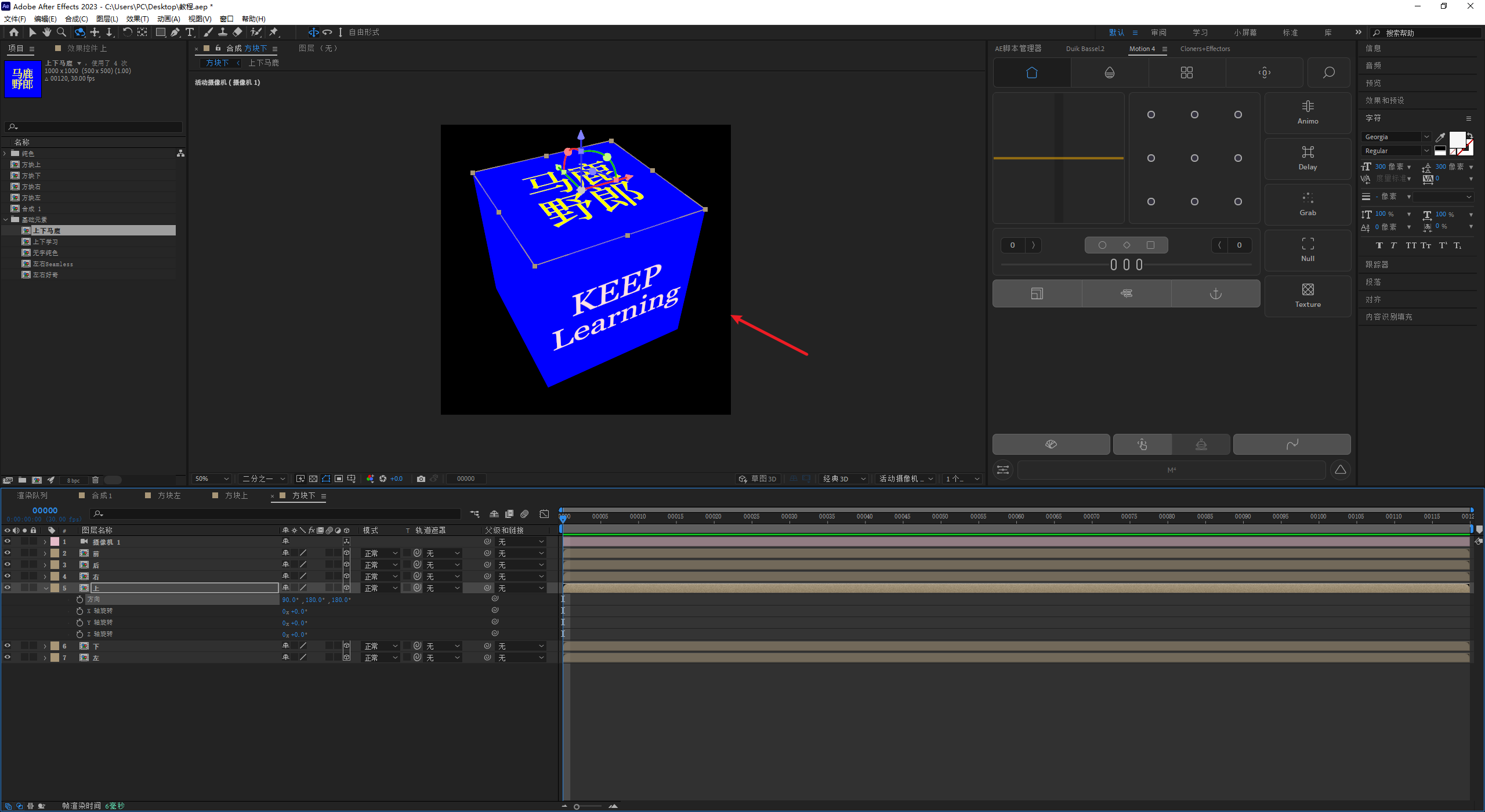Select 上下学习 in project panel

point(45,242)
